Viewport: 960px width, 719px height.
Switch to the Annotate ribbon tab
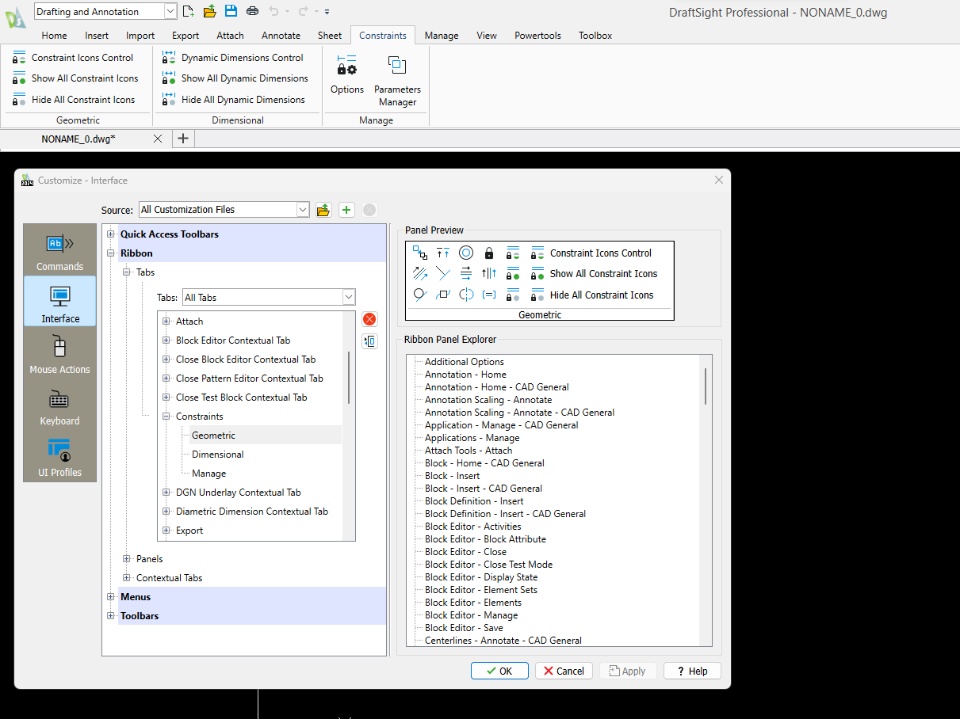(x=280, y=36)
